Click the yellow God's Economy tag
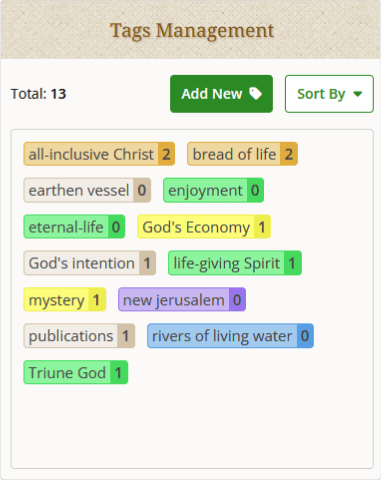Image resolution: width=381 pixels, height=480 pixels. point(204,227)
